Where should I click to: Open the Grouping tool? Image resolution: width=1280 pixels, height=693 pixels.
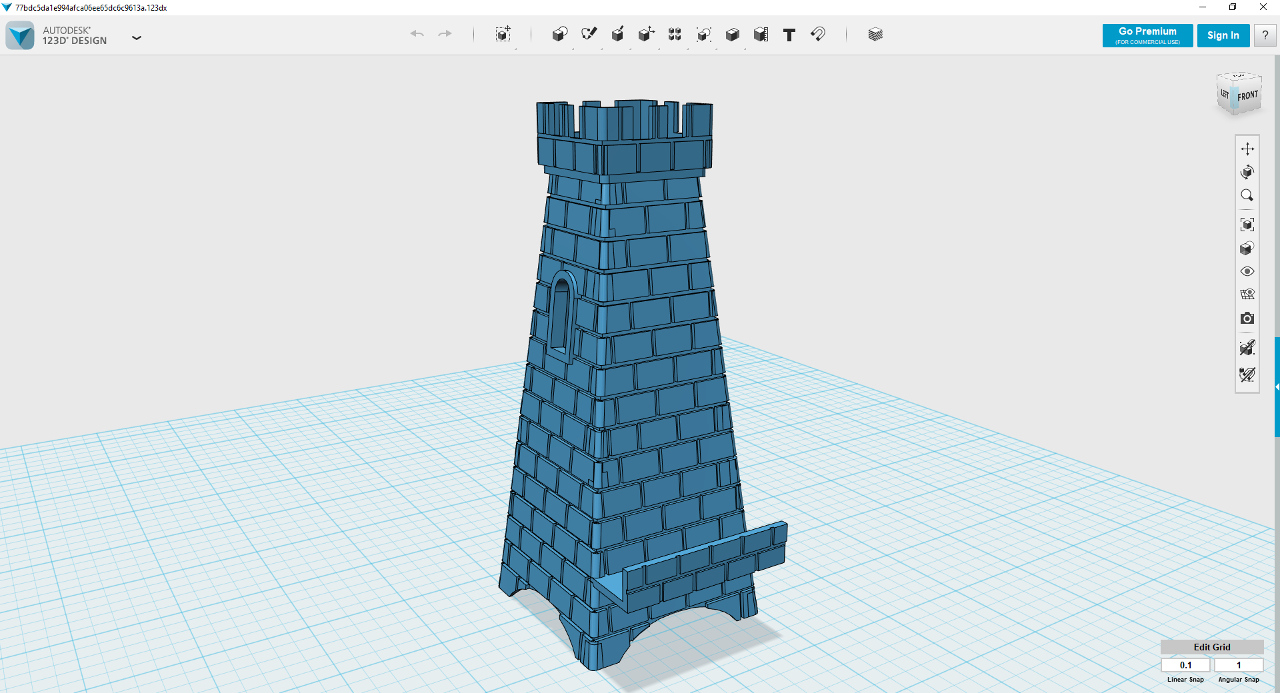(704, 34)
